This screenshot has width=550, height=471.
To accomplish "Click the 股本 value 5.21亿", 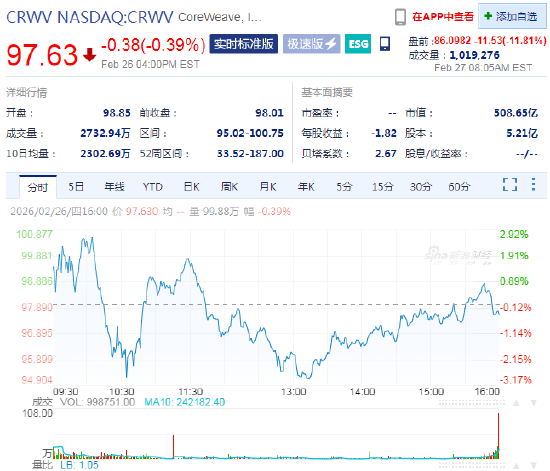I will coord(522,133).
